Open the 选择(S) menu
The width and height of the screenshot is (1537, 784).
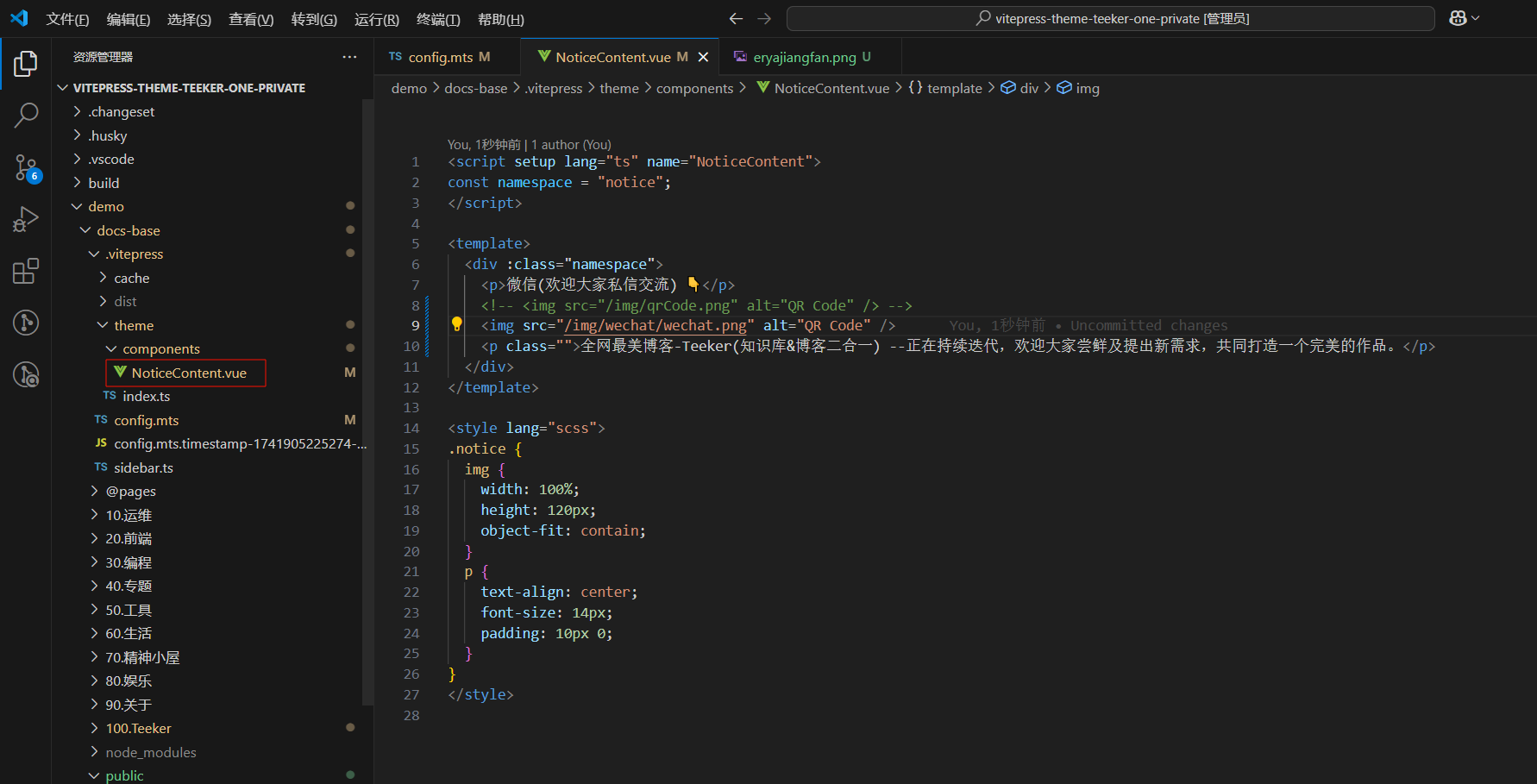[189, 19]
